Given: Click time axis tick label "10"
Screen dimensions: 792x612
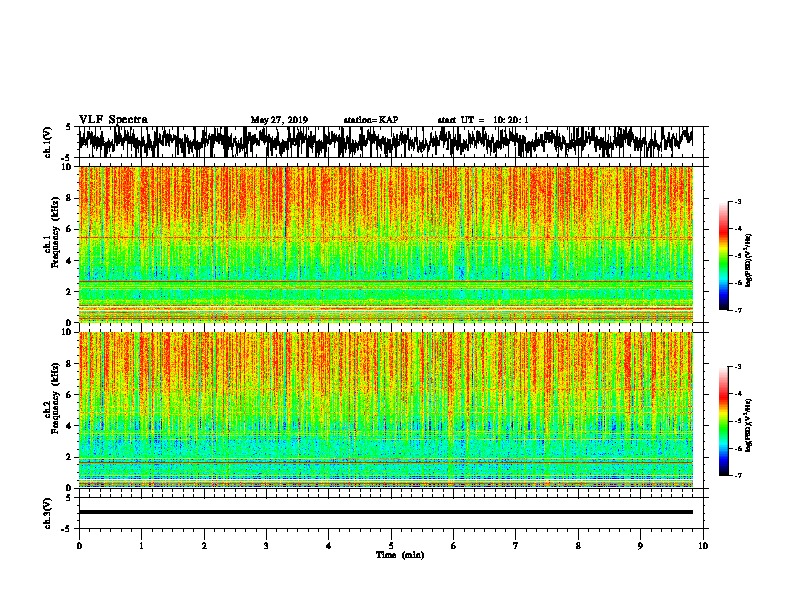Looking at the screenshot, I should 703,546.
